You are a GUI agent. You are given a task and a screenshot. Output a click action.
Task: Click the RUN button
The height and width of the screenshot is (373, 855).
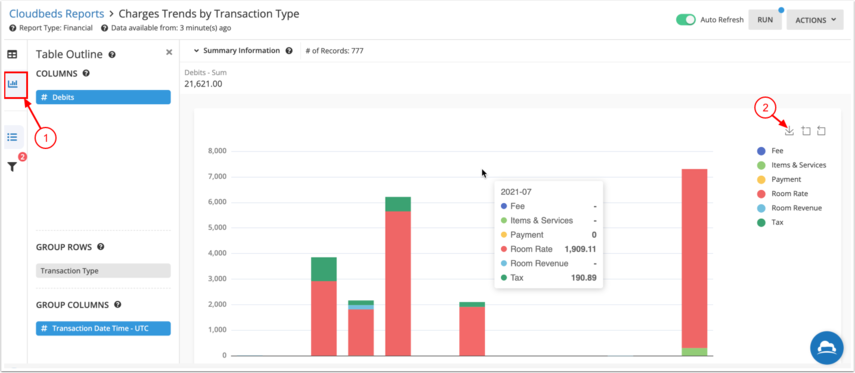(x=765, y=20)
